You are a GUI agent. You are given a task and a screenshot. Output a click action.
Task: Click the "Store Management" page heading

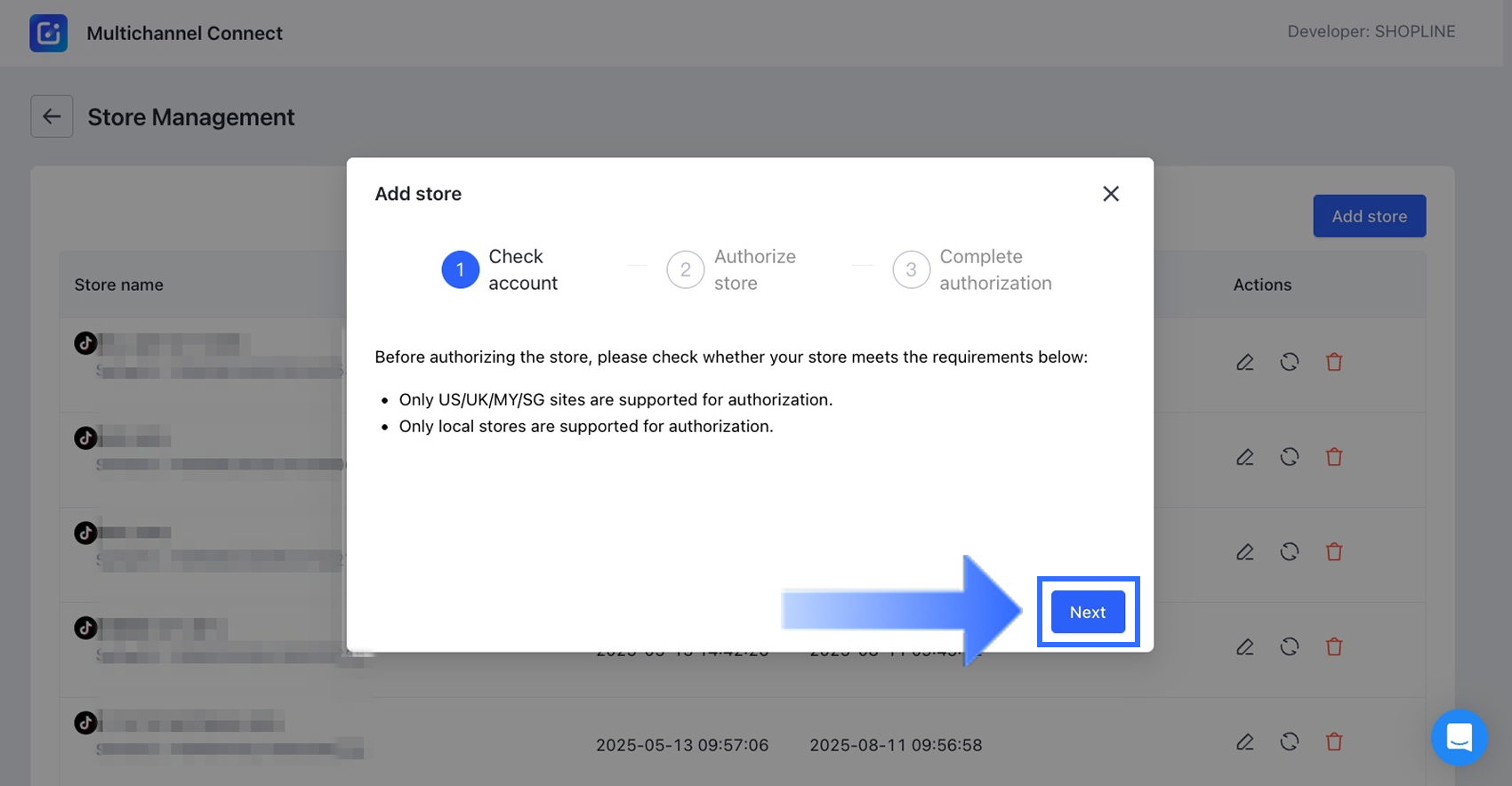click(191, 116)
